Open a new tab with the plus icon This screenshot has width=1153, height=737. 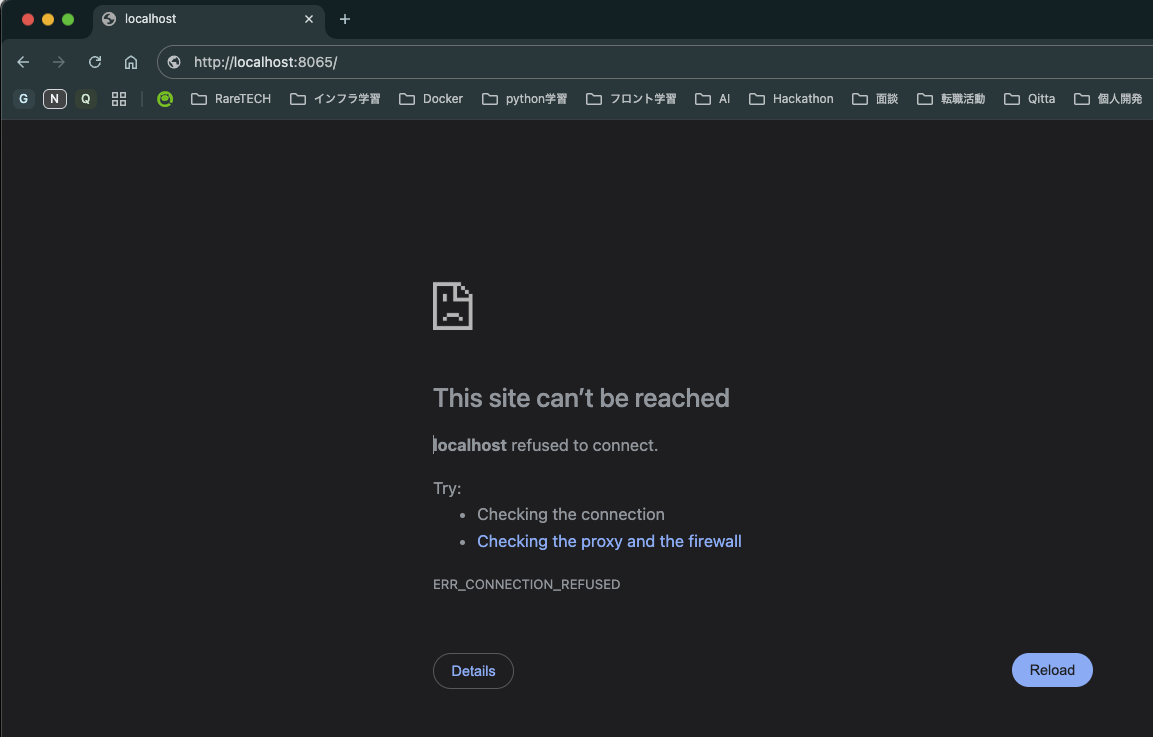pos(344,19)
